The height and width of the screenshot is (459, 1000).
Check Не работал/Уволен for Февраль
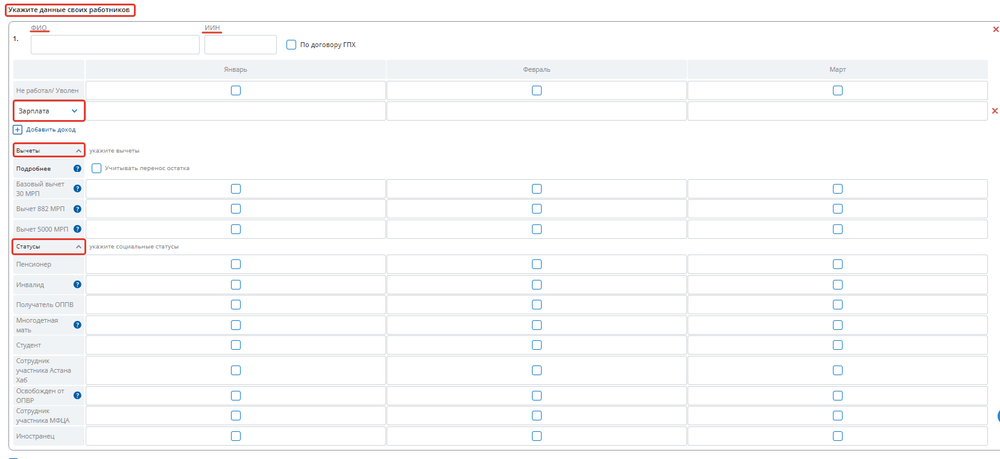pos(537,91)
